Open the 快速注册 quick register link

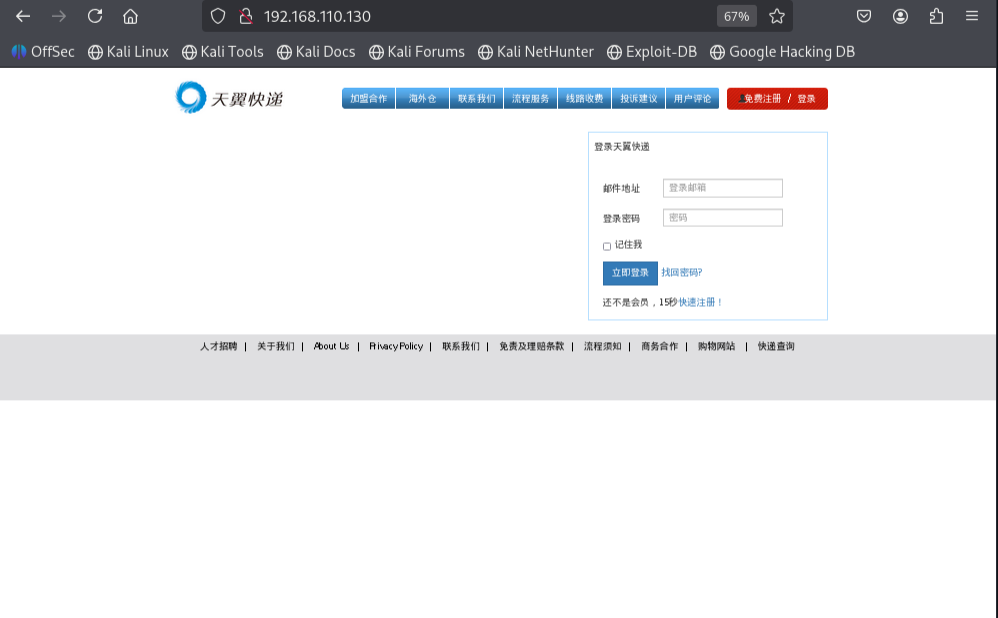pos(698,302)
